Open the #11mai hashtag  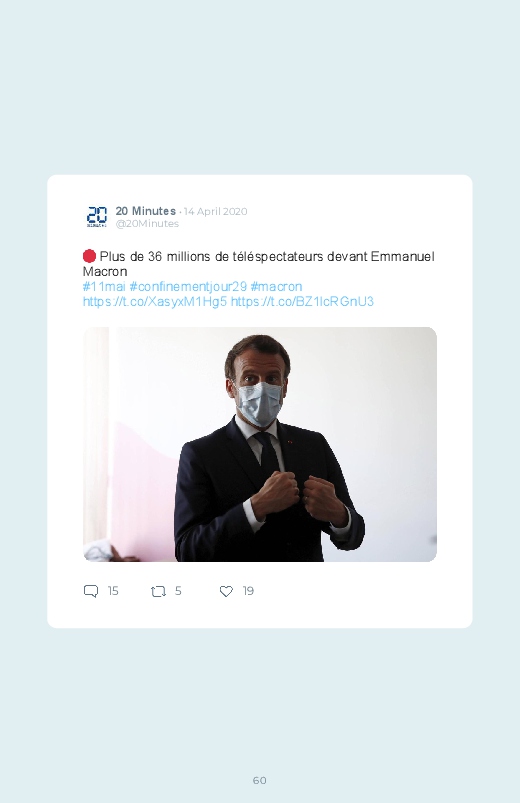pyautogui.click(x=104, y=286)
